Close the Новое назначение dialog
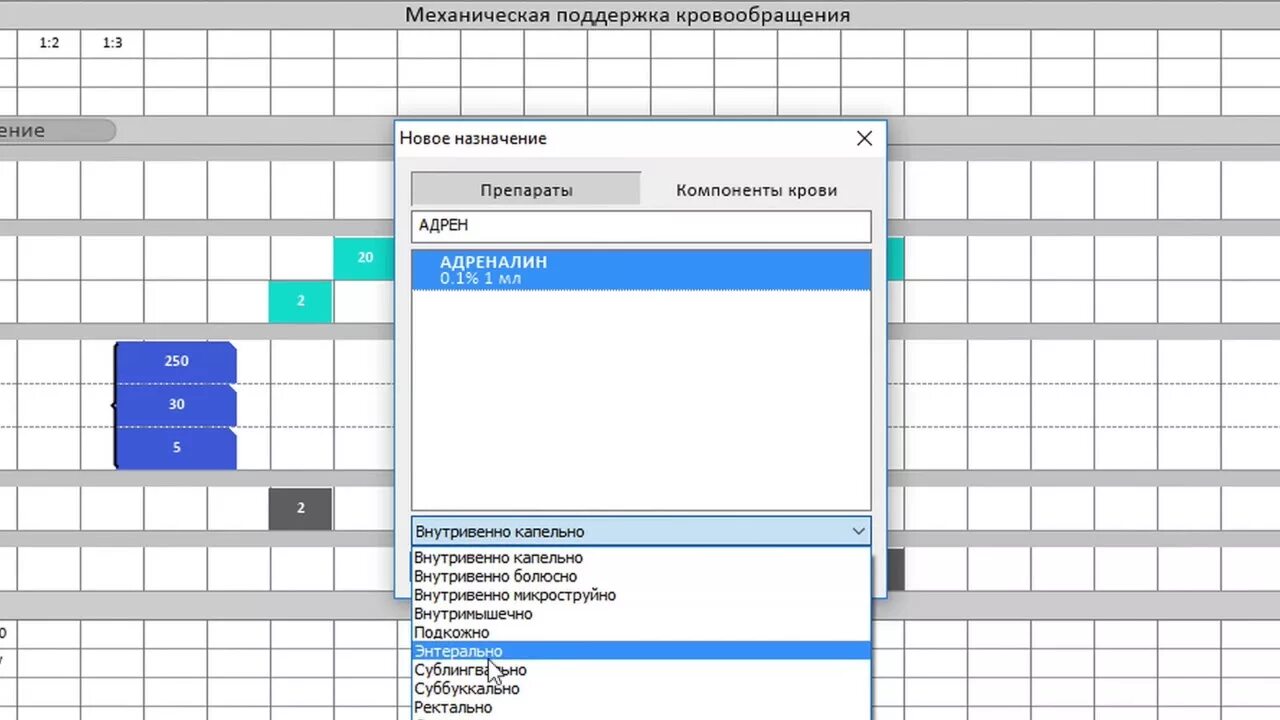Viewport: 1280px width, 720px height. pyautogui.click(x=864, y=138)
